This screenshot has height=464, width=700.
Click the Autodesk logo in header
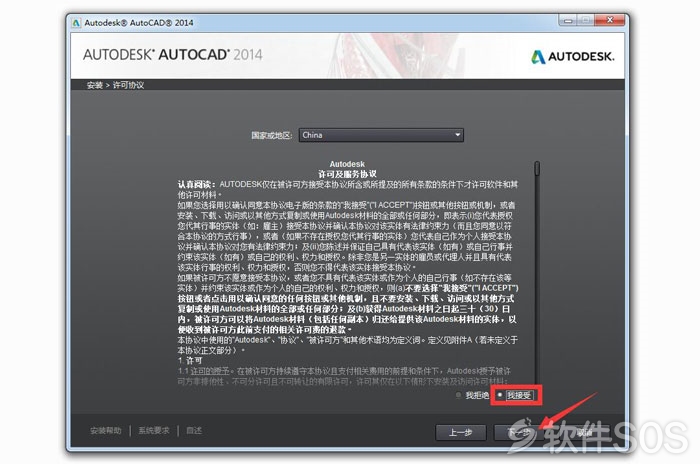572,57
